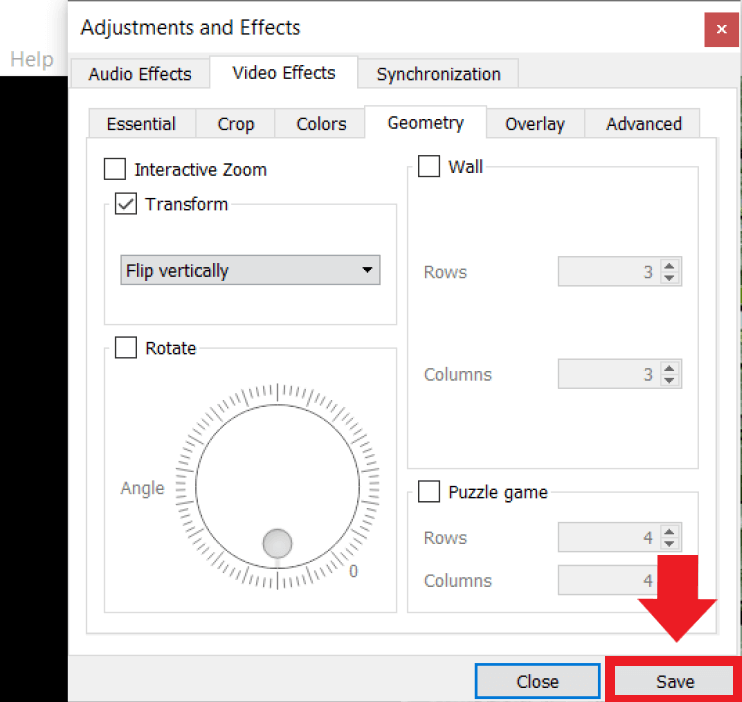Increase Wall Rows with up arrow

coord(670,266)
